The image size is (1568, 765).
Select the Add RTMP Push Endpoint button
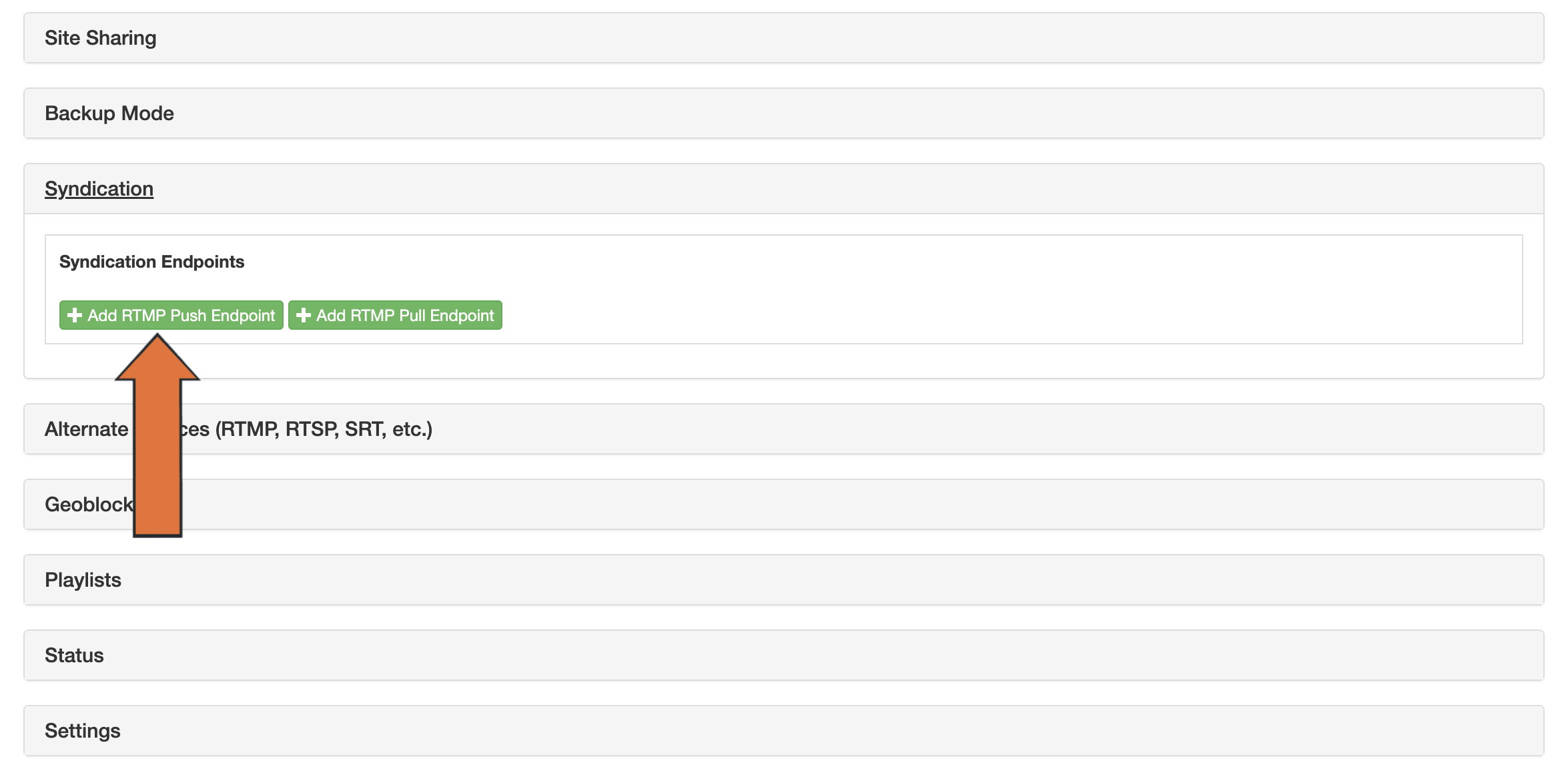pyautogui.click(x=171, y=315)
